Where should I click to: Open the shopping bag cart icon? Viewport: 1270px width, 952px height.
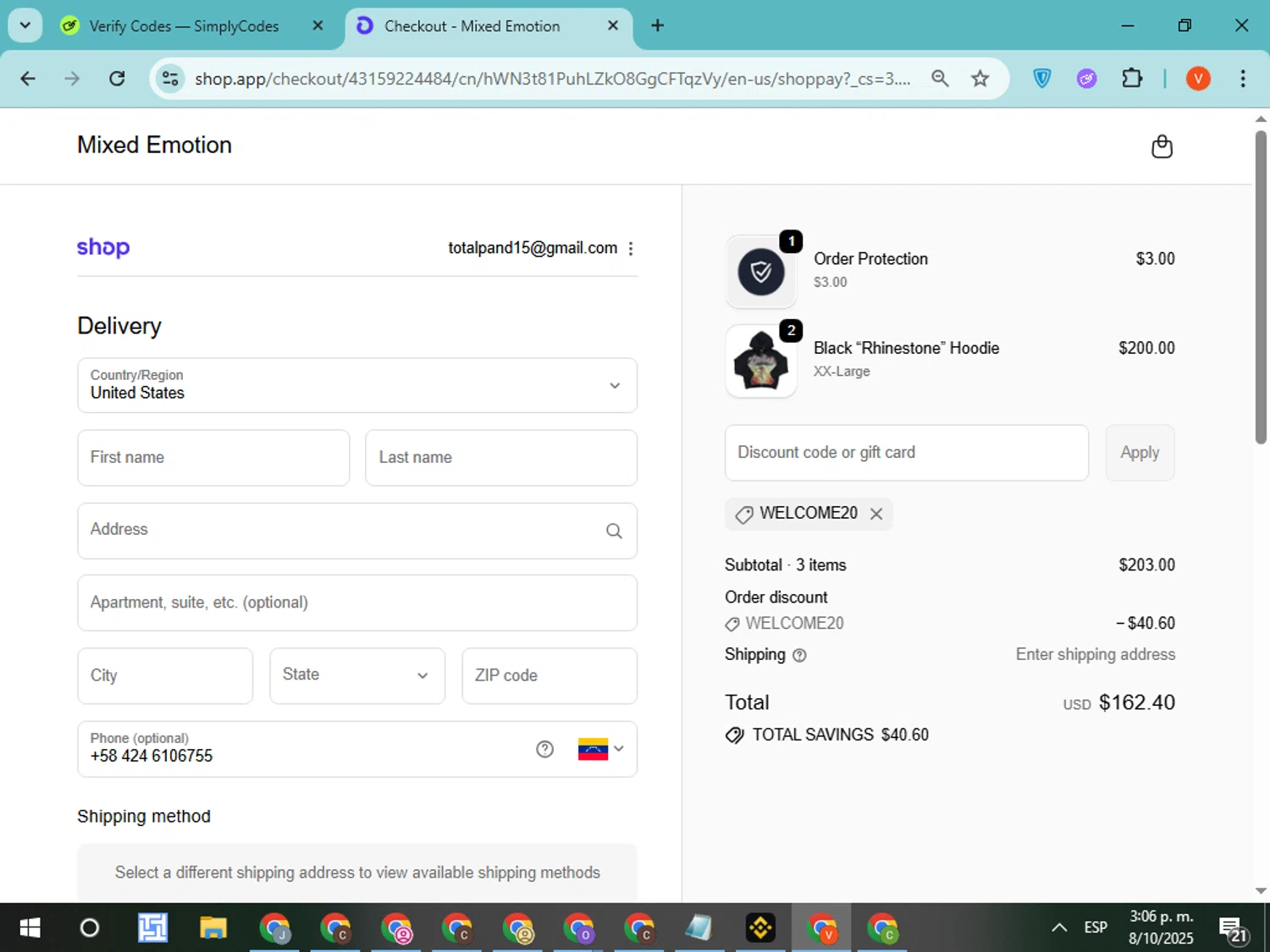tap(1162, 146)
